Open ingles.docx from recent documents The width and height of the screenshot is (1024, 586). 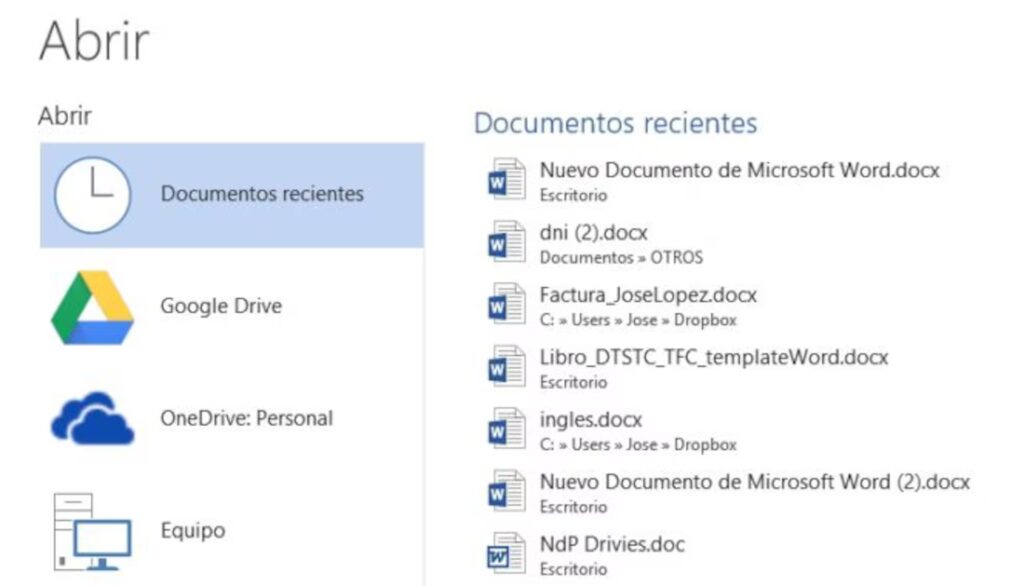pos(591,419)
